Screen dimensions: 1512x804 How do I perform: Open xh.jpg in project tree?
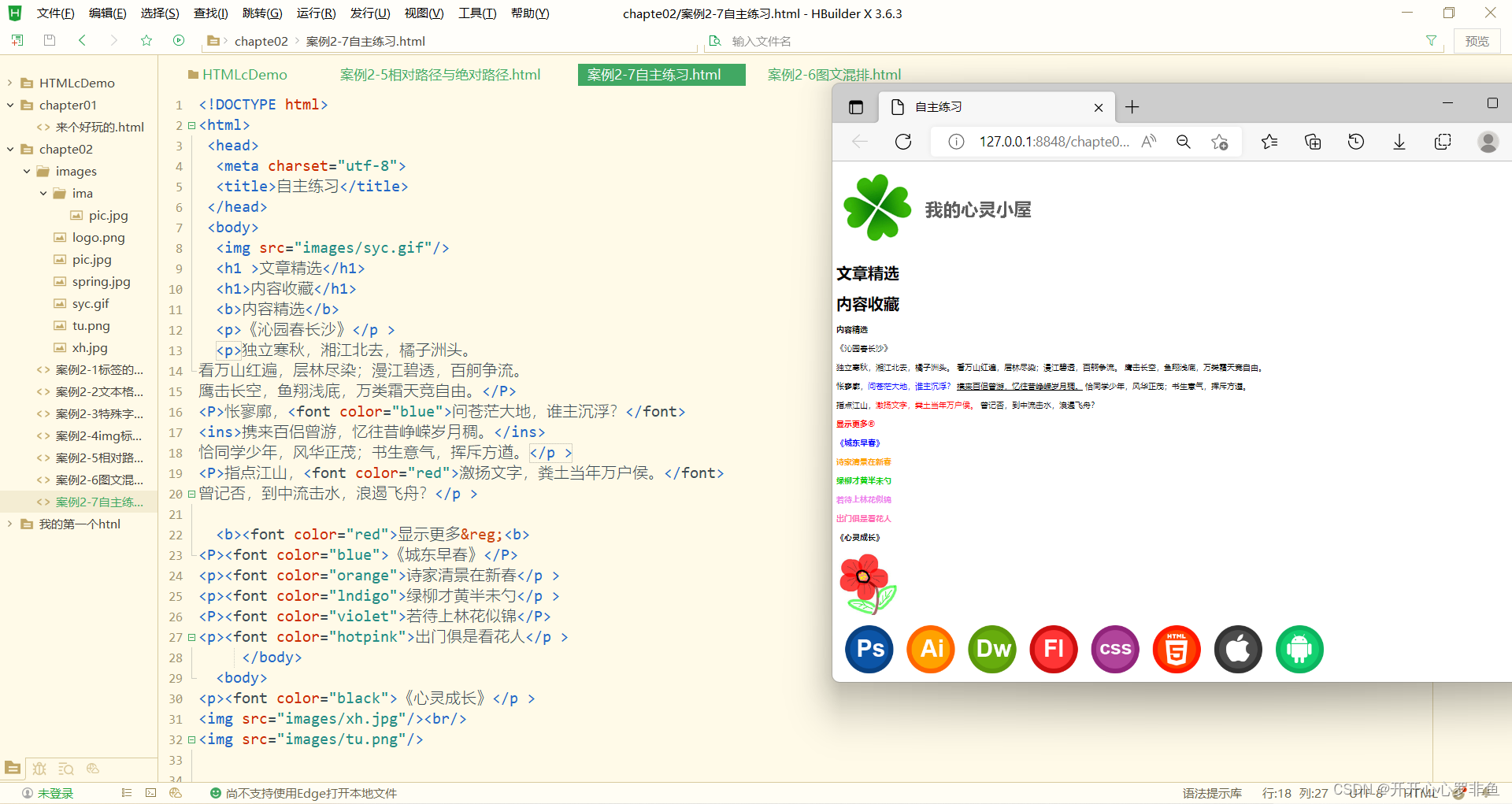[x=90, y=347]
